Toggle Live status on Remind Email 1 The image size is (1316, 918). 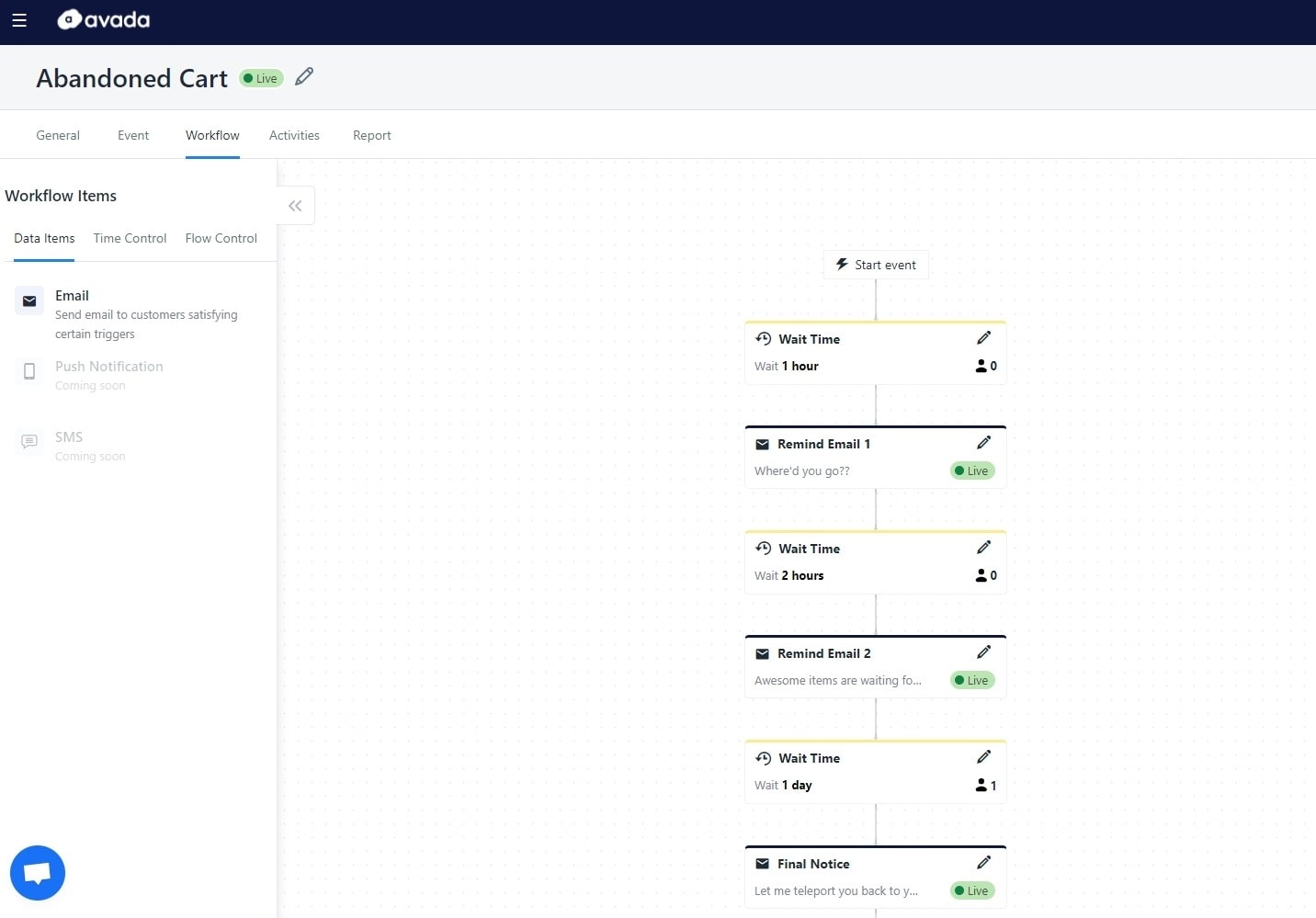tap(972, 470)
